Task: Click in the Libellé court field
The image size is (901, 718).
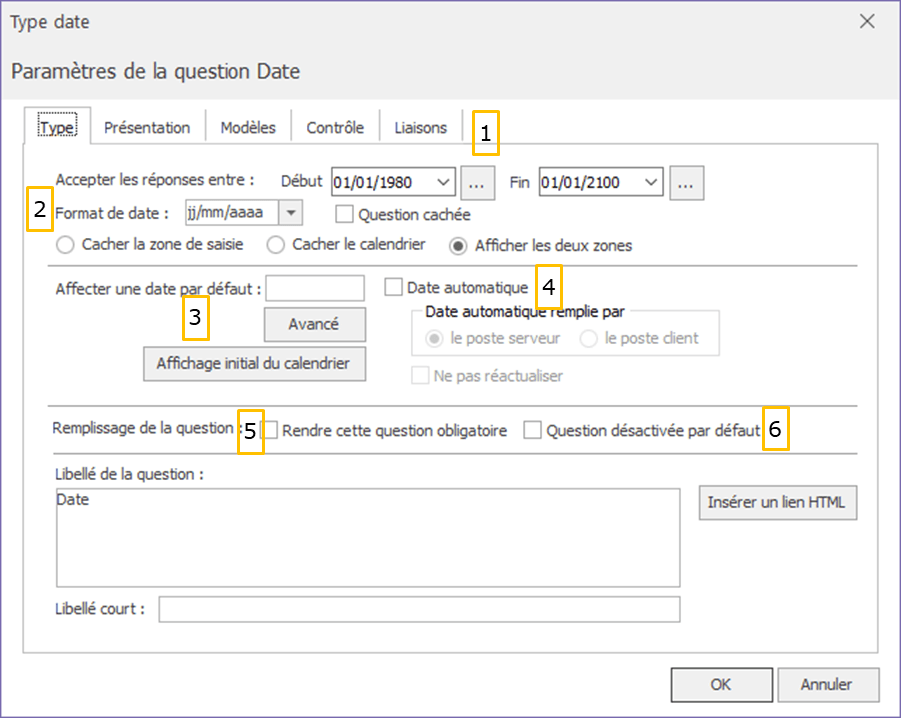Action: tap(419, 609)
